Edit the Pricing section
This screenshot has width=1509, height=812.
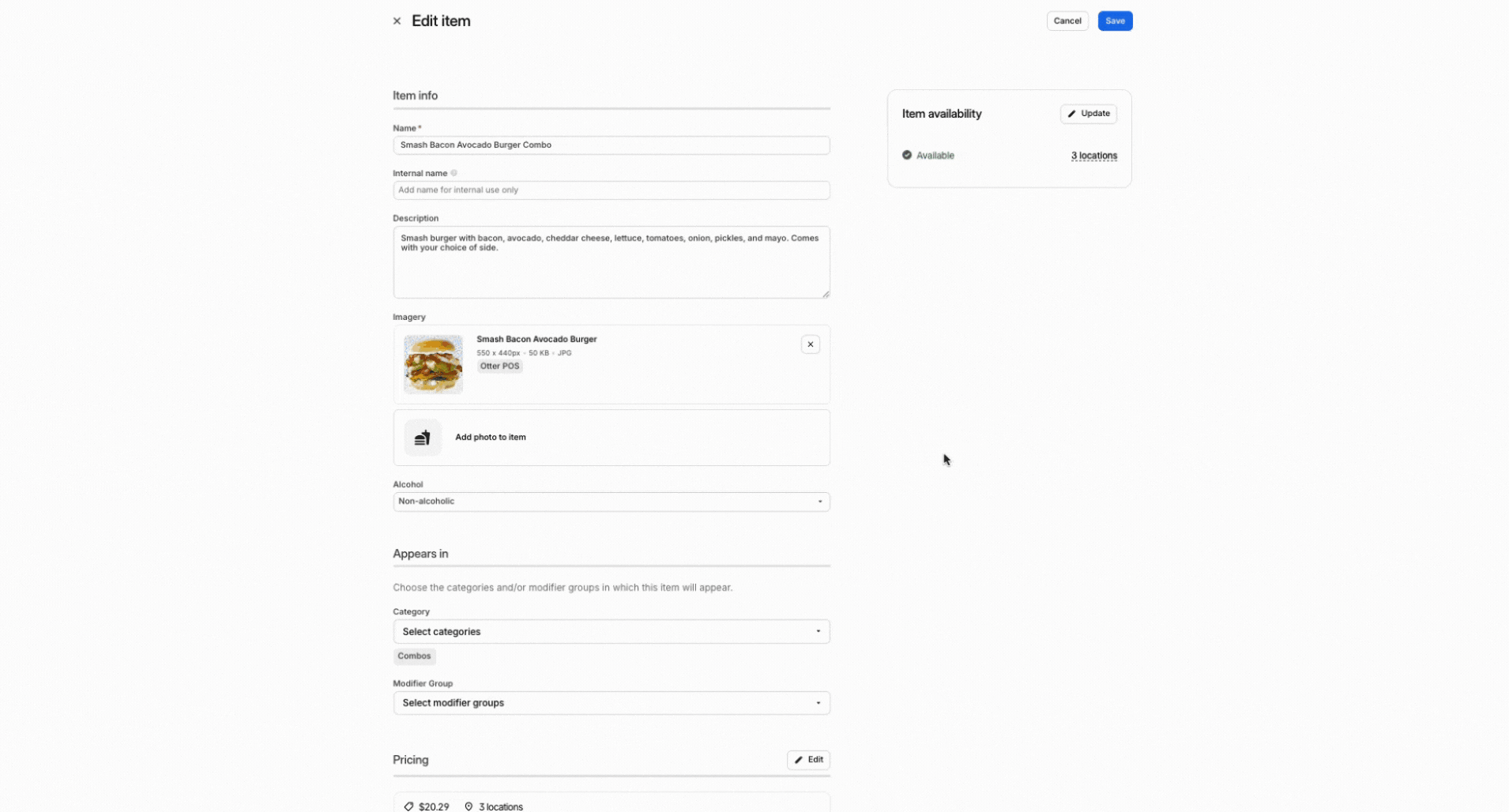pos(807,760)
